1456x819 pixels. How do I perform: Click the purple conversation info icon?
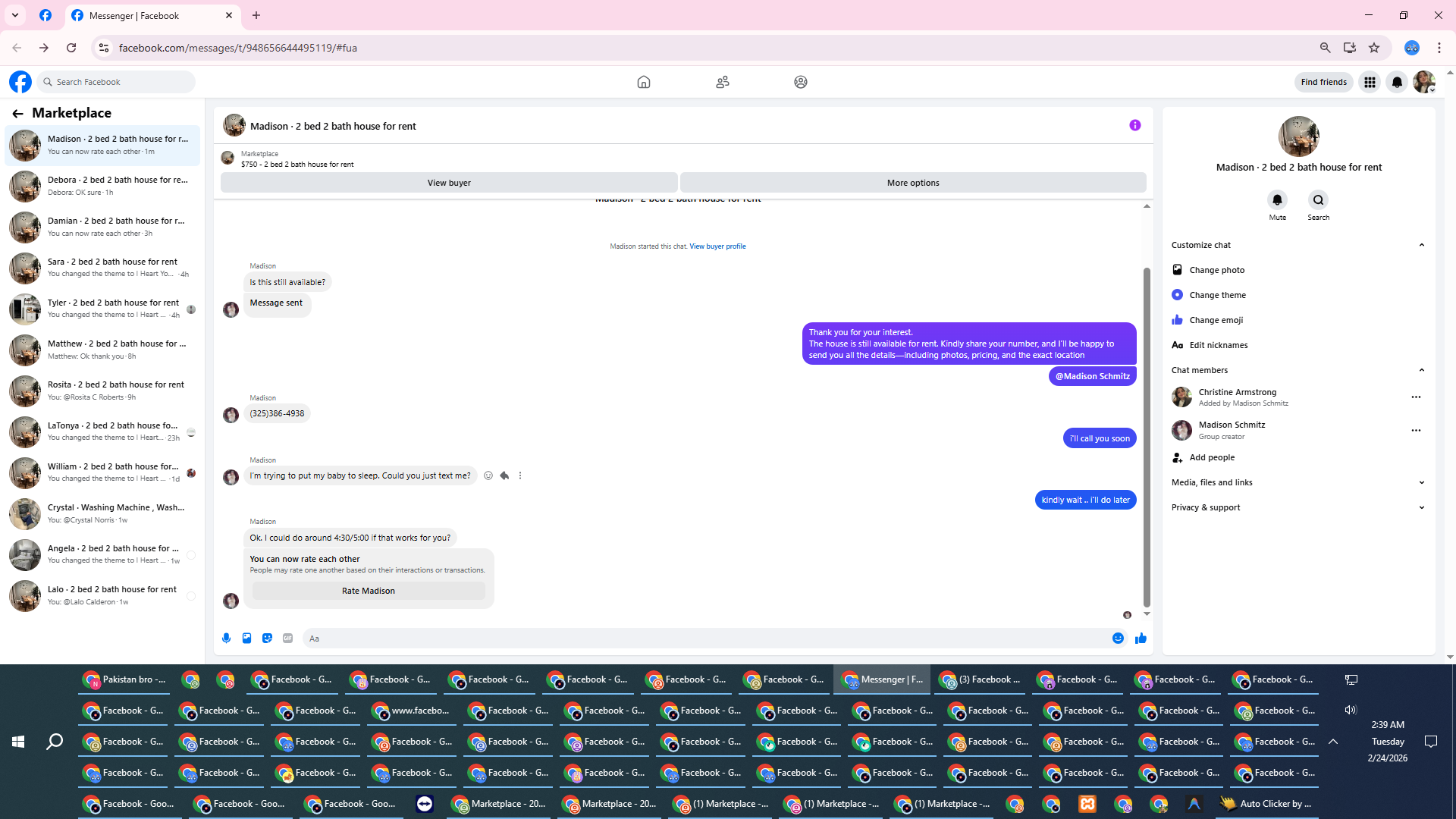pyautogui.click(x=1134, y=125)
